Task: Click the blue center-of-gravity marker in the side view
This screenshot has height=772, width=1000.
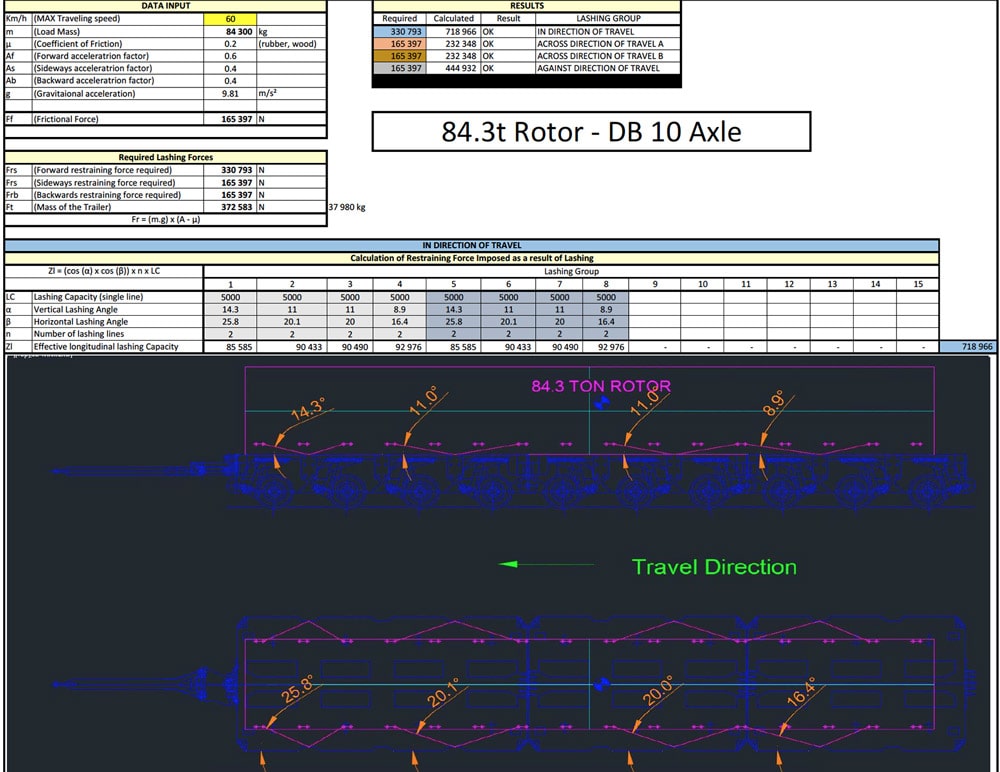Action: pyautogui.click(x=601, y=403)
